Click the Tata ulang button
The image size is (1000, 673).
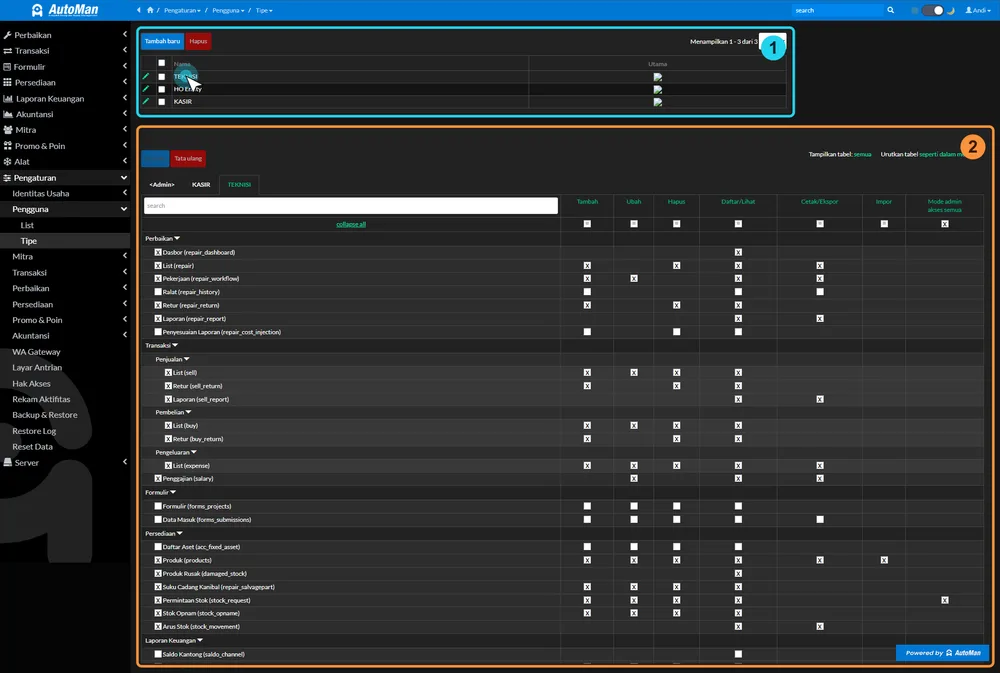(188, 158)
